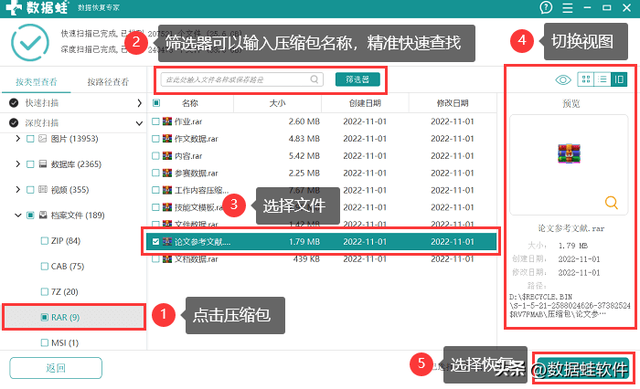Click the 439 KB size cell

pos(306,259)
